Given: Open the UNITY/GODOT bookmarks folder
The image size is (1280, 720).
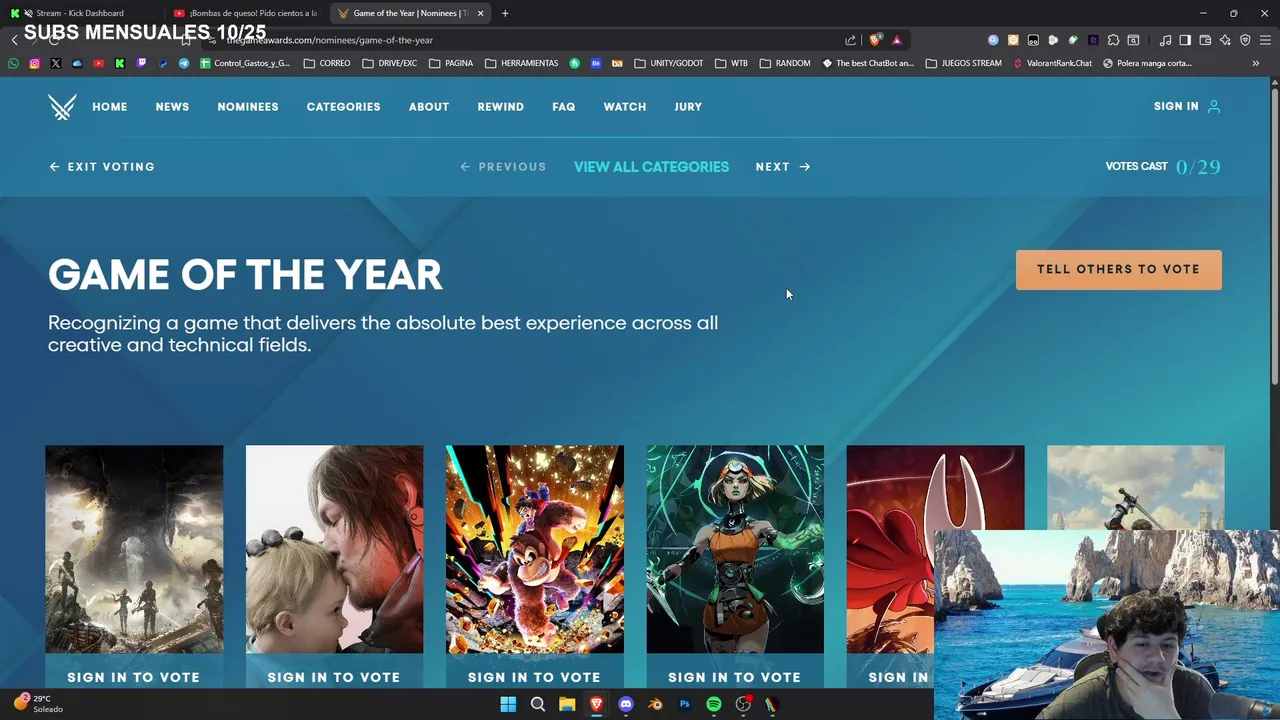Looking at the screenshot, I should tap(669, 63).
